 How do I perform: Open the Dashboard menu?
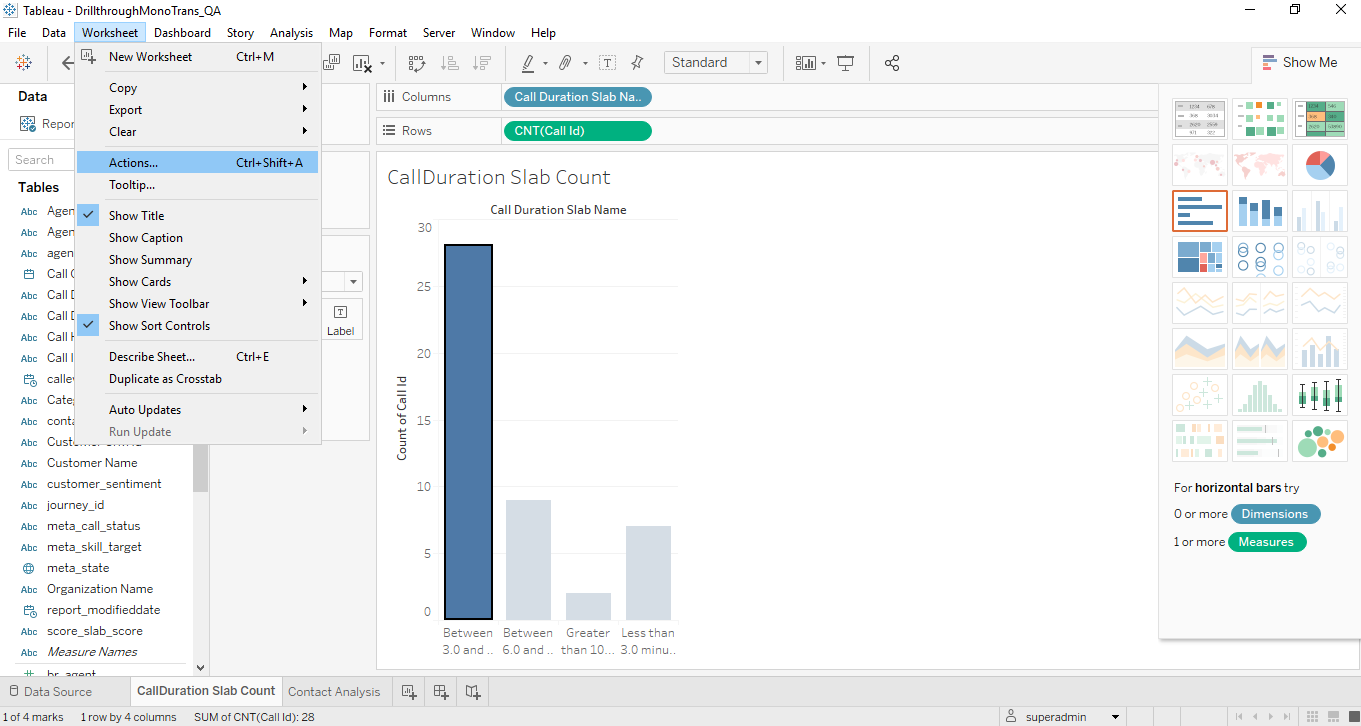tap(182, 33)
